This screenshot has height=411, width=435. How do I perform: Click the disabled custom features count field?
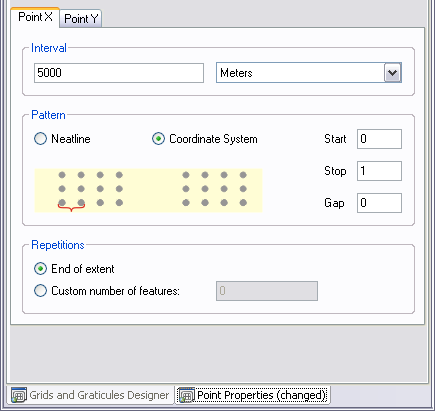pyautogui.click(x=267, y=291)
